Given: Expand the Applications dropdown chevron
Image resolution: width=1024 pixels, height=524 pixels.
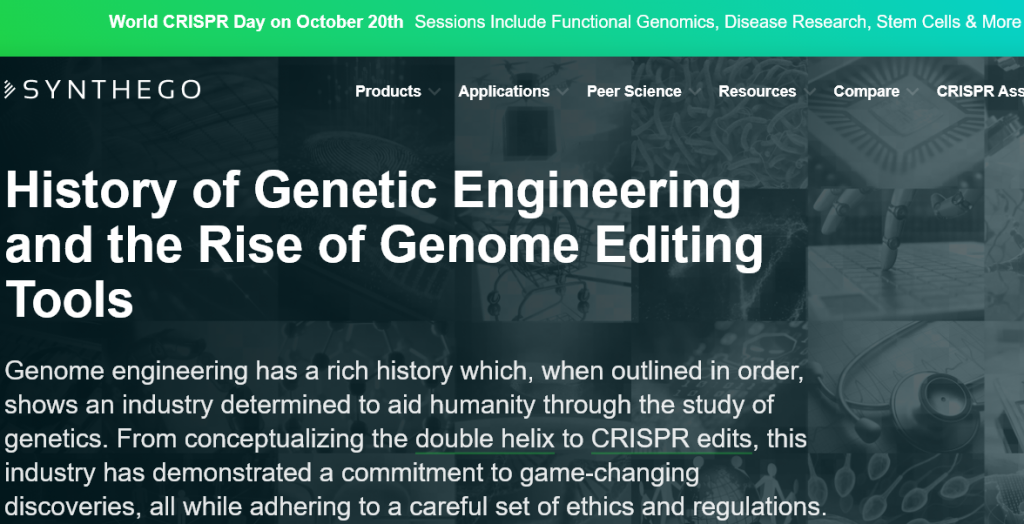Looking at the screenshot, I should 563,92.
